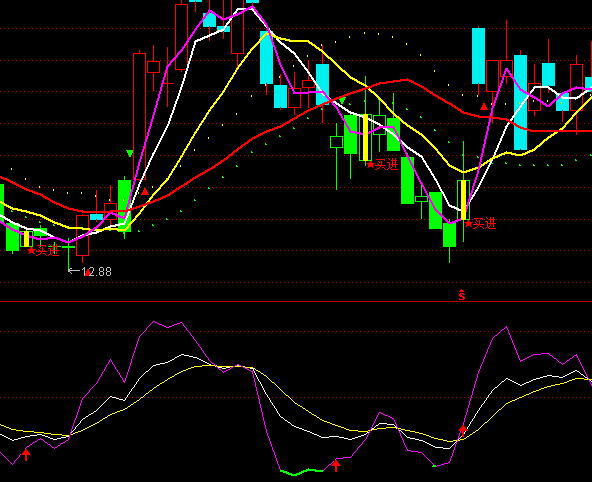Select the red S marker above the divider
The height and width of the screenshot is (482, 592).
pyautogui.click(x=462, y=295)
